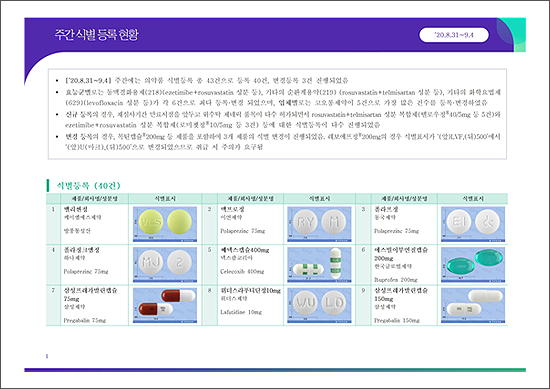Select the blank yellow tablet in row 1
Viewport: 550px width, 389px height.
click(x=179, y=221)
